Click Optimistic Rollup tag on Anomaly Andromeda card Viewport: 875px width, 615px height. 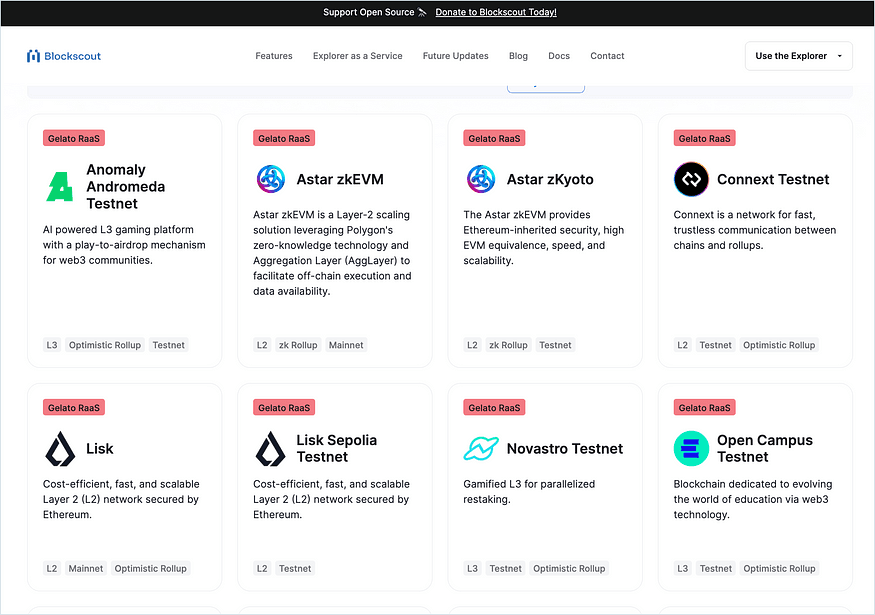click(105, 345)
